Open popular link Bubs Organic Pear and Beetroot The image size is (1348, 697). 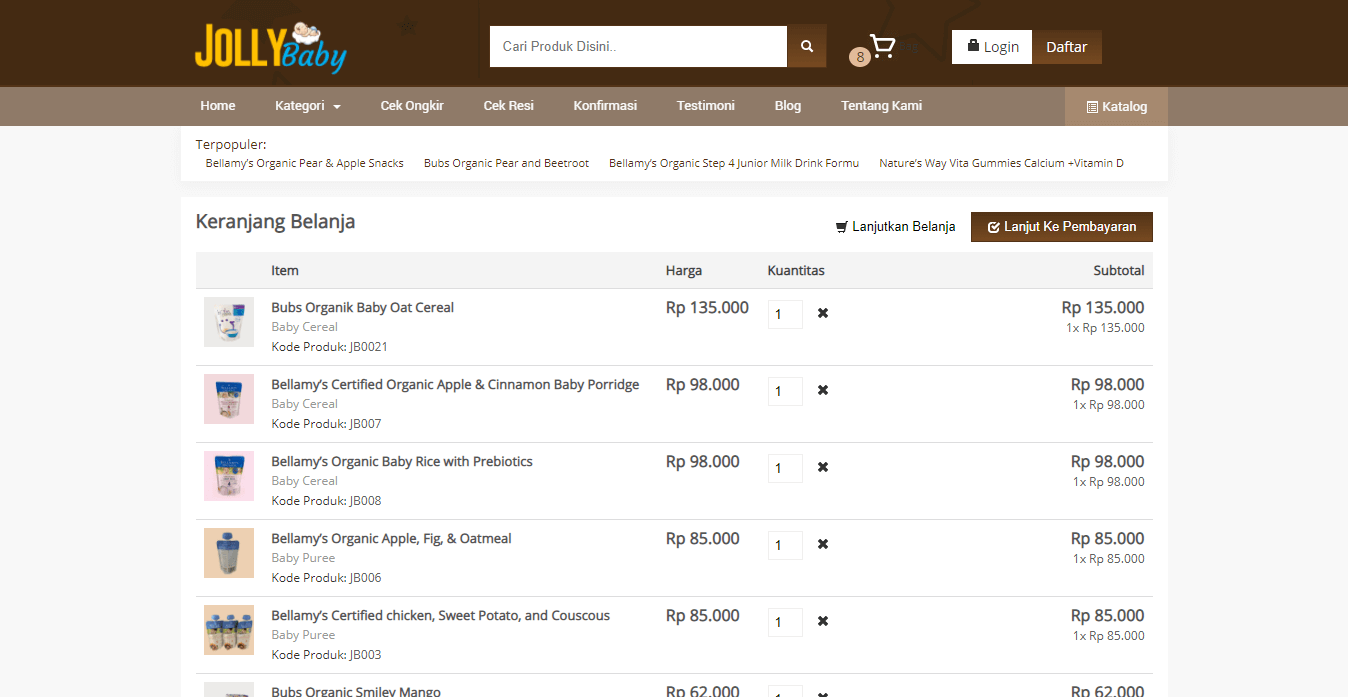[506, 163]
